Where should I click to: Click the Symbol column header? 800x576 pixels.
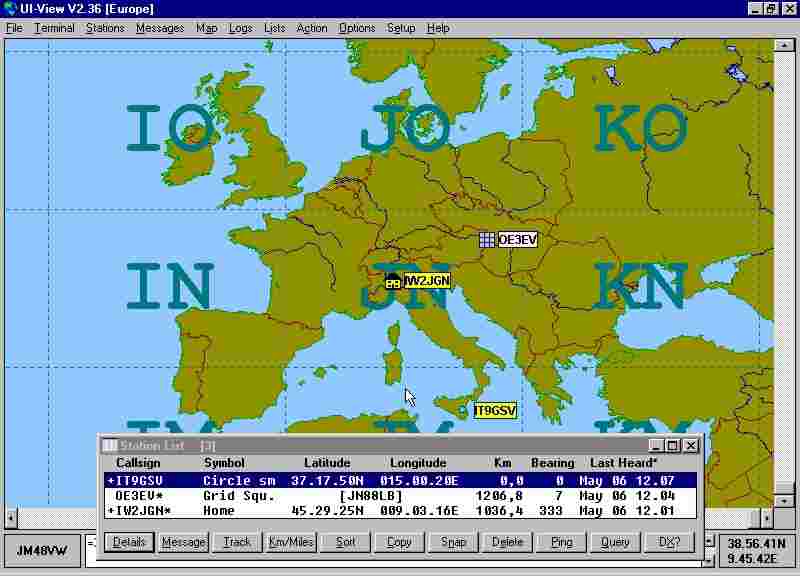(224, 463)
